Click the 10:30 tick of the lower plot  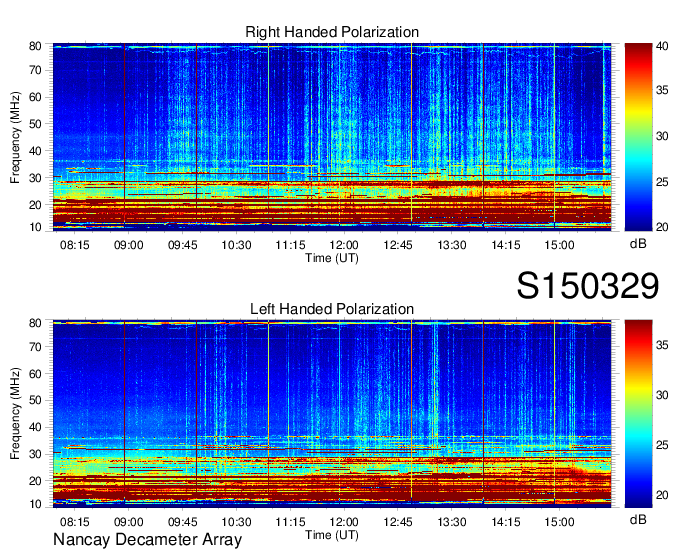pos(236,522)
